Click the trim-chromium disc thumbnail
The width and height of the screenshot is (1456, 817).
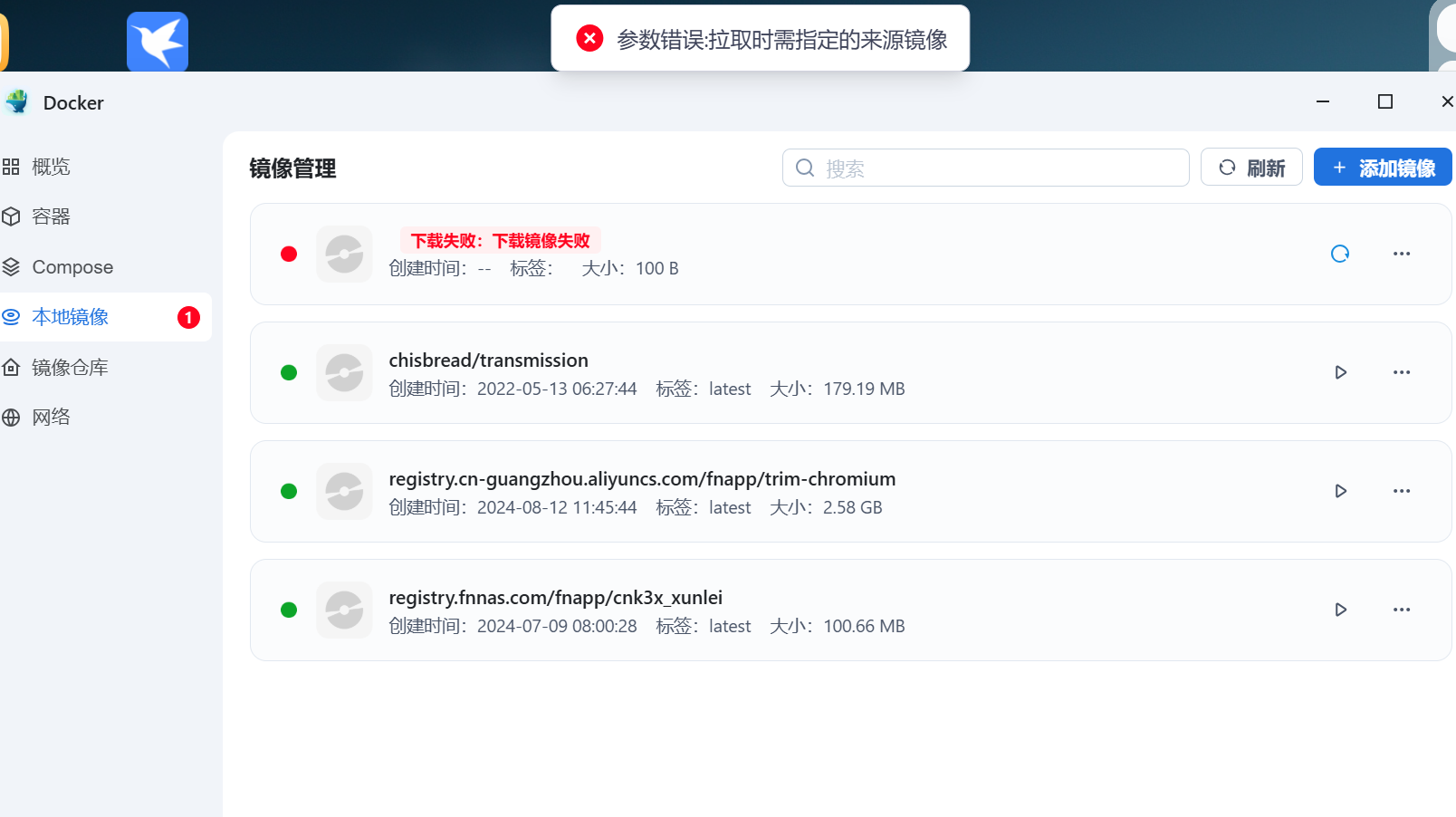tap(344, 491)
